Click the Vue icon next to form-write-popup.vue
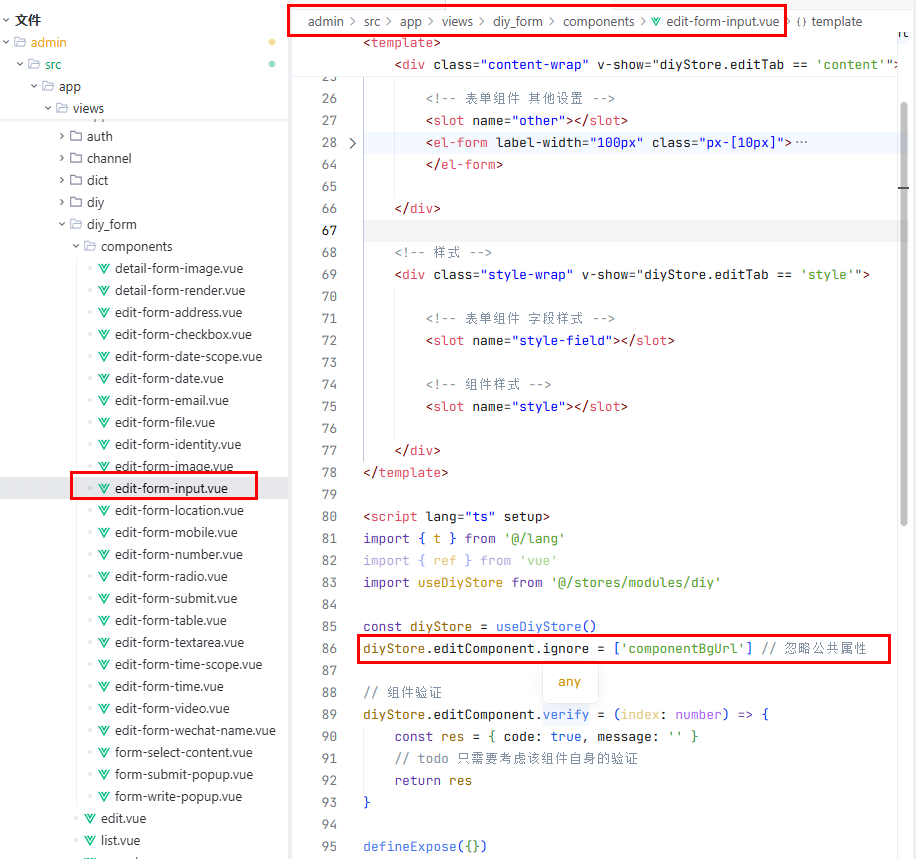 [104, 797]
